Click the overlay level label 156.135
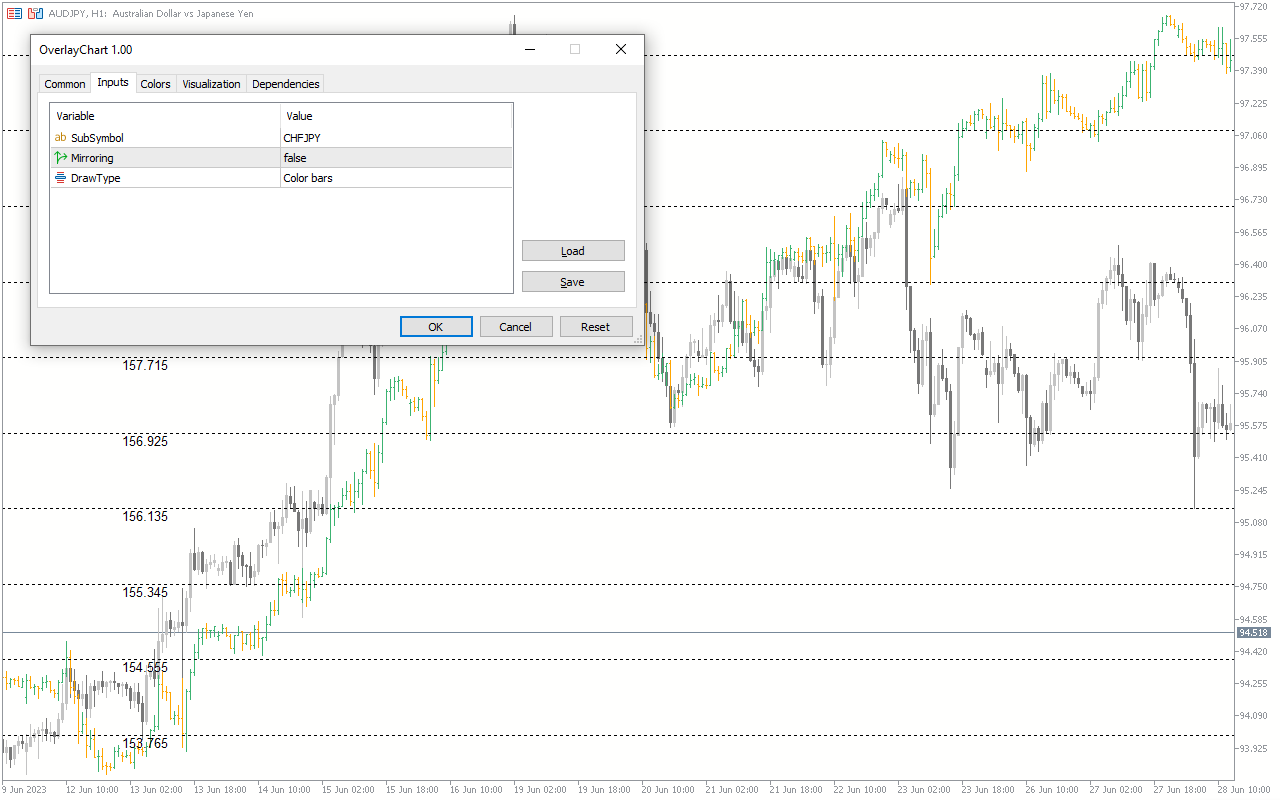1280x800 pixels. pos(146,516)
